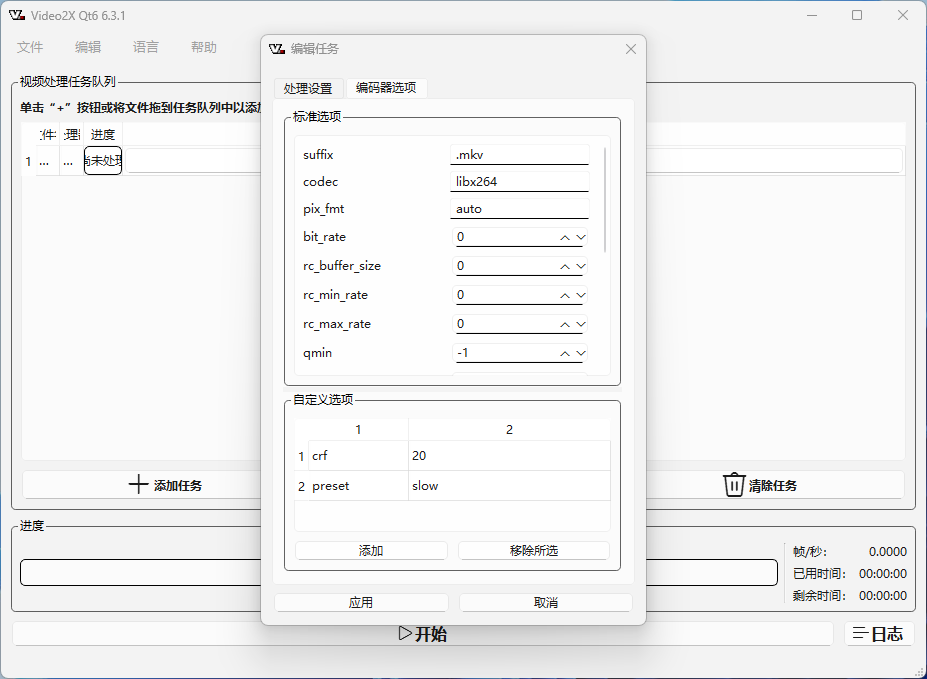
Task: Close the 编辑任务 dialog
Action: coord(631,49)
